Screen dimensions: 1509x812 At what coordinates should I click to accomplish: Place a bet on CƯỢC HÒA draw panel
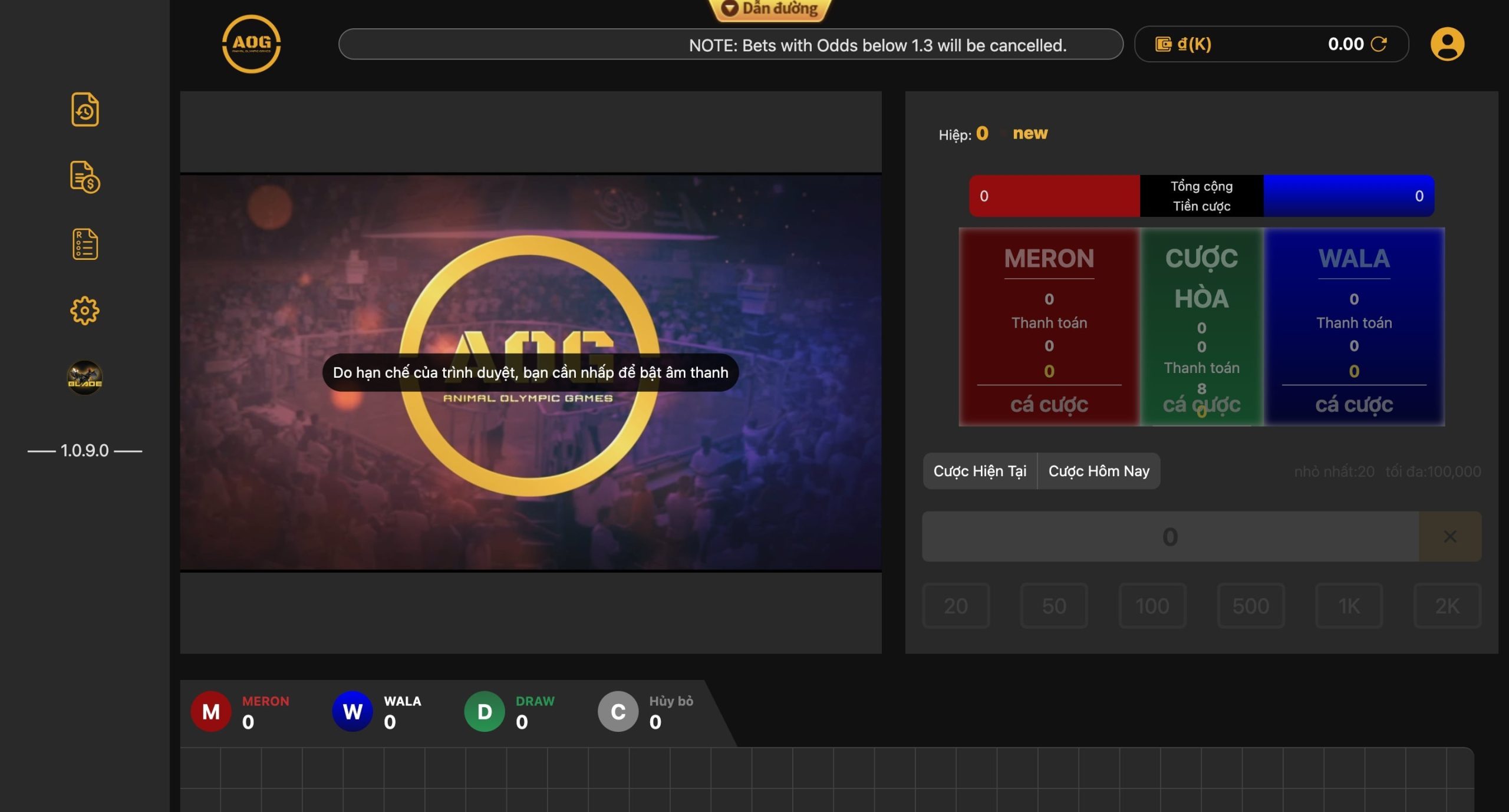tap(1201, 326)
